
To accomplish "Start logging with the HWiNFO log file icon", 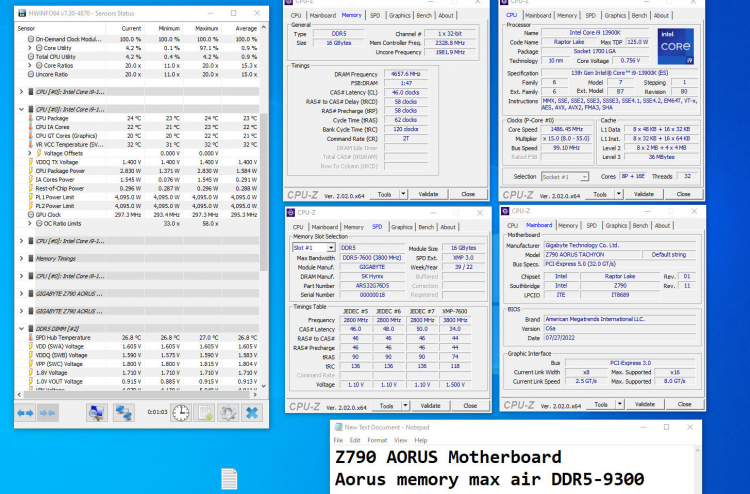I will pos(204,412).
